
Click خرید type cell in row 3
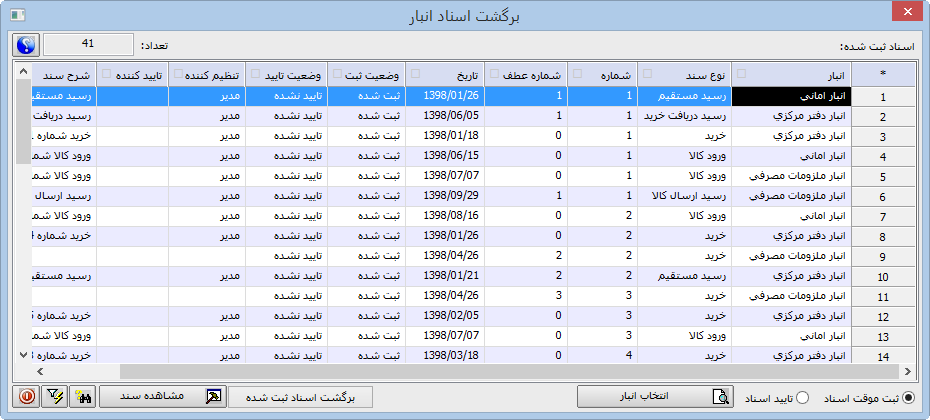point(684,136)
